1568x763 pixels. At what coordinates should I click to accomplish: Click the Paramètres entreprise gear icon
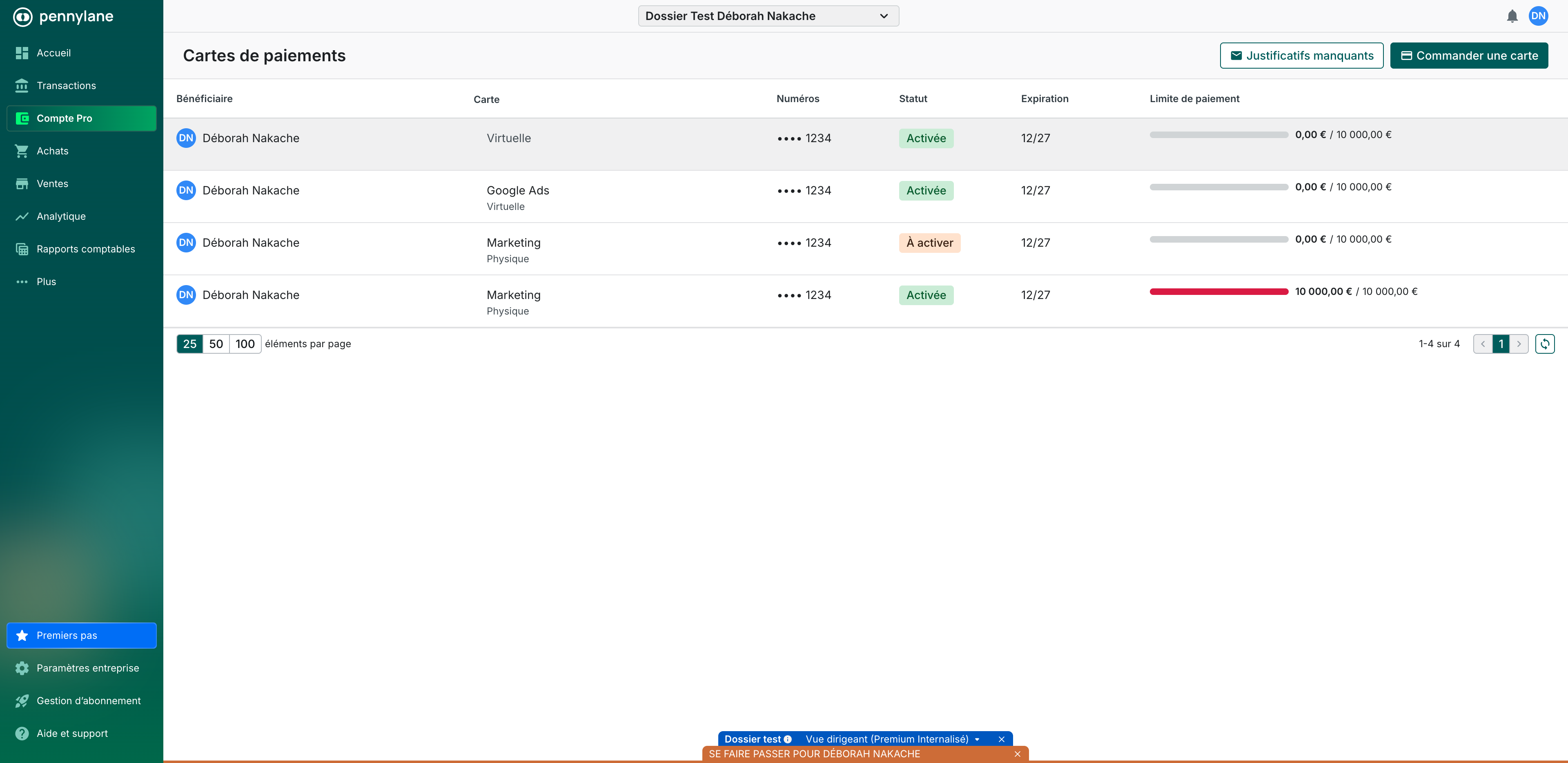click(x=22, y=668)
